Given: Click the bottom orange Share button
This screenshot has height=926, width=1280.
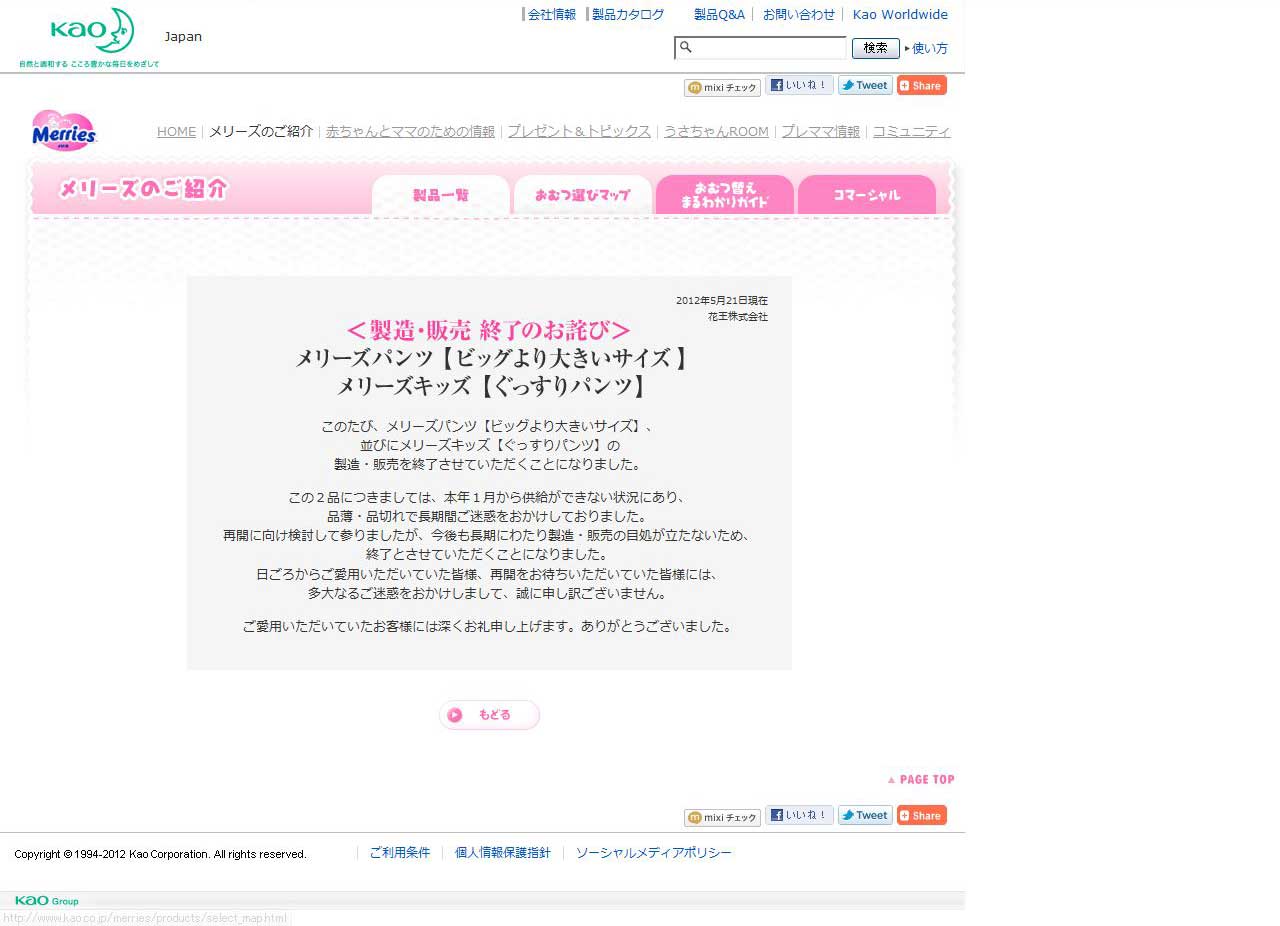Looking at the screenshot, I should pyautogui.click(x=921, y=816).
